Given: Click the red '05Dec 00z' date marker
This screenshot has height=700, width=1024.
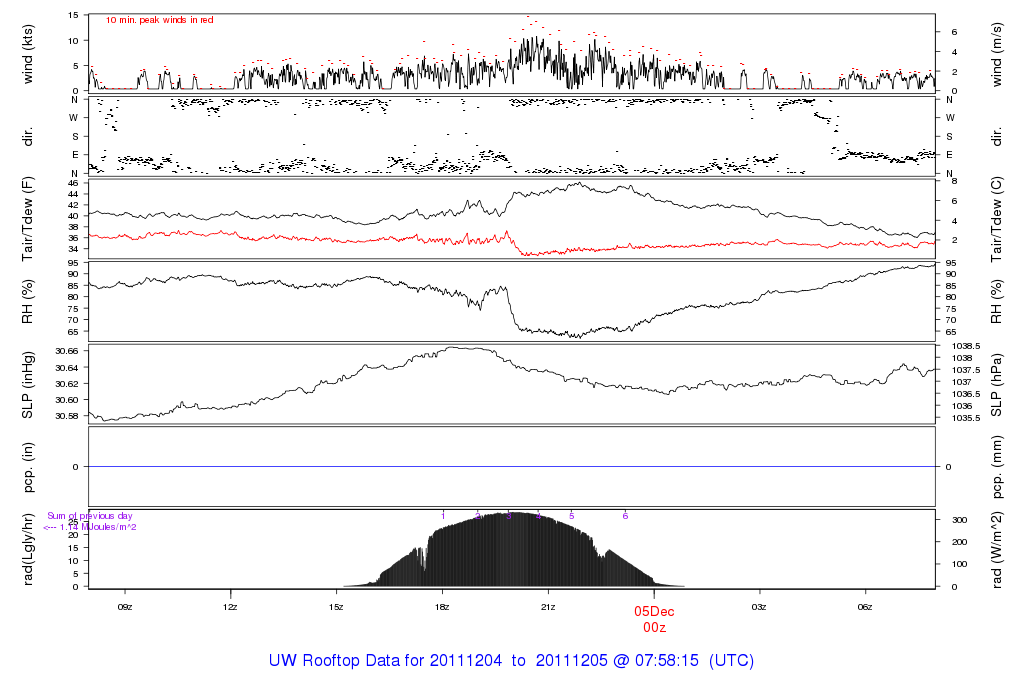Looking at the screenshot, I should pos(654,617).
